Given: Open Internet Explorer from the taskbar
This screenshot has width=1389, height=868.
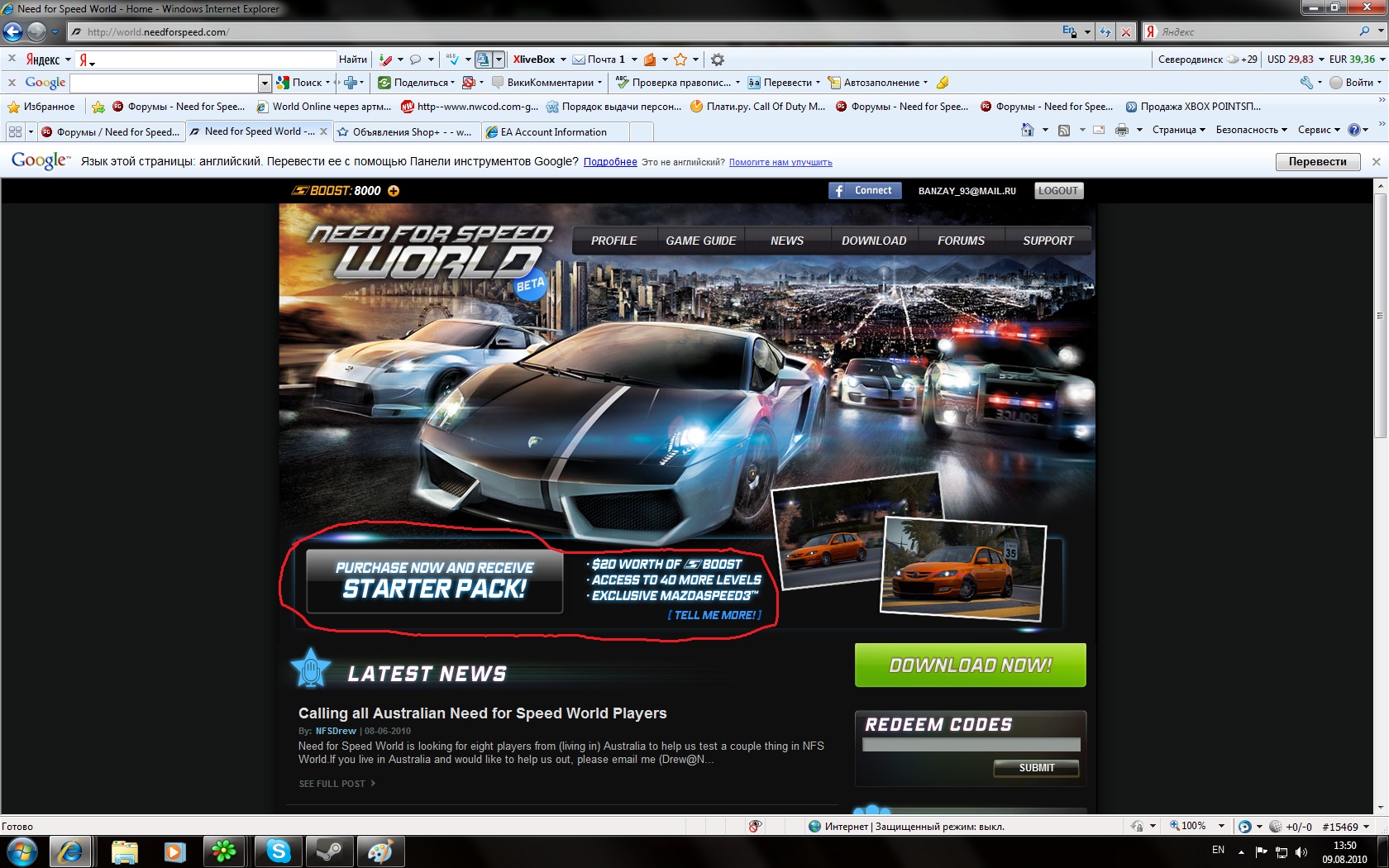Looking at the screenshot, I should pyautogui.click(x=69, y=851).
